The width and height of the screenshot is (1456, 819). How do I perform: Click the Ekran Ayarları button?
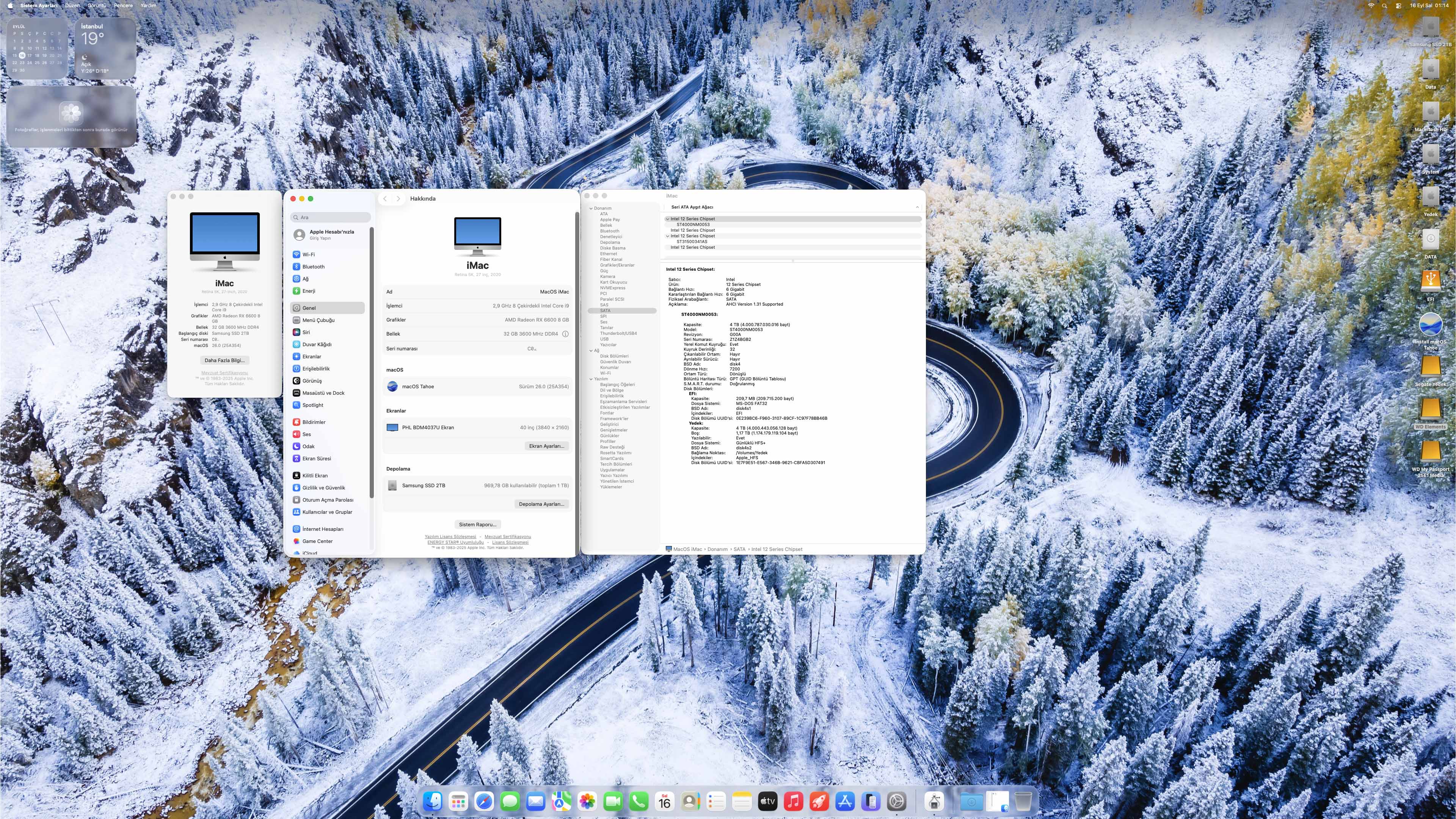tap(546, 446)
